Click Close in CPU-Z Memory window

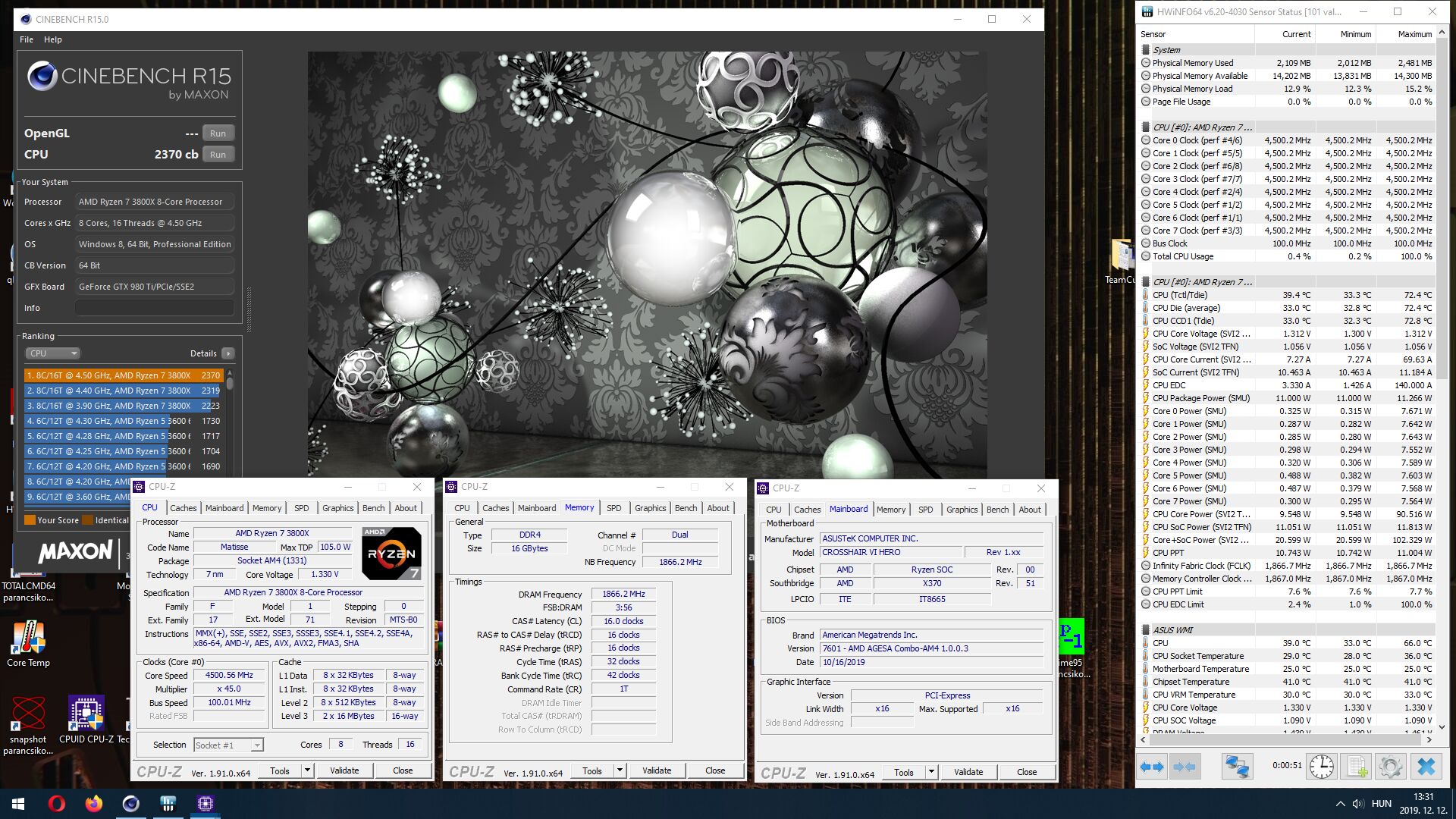click(715, 770)
